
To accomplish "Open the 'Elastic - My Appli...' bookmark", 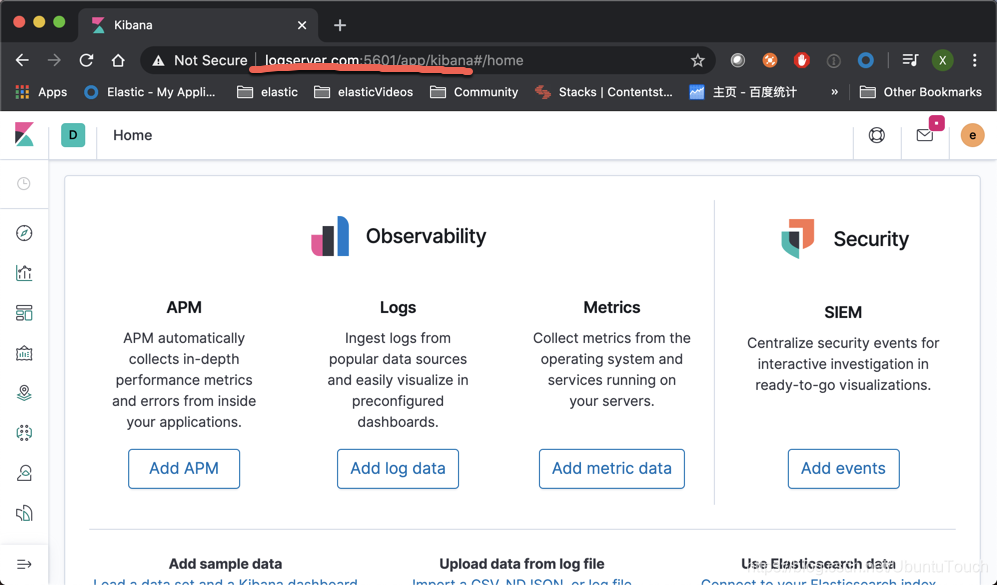I will 150,92.
